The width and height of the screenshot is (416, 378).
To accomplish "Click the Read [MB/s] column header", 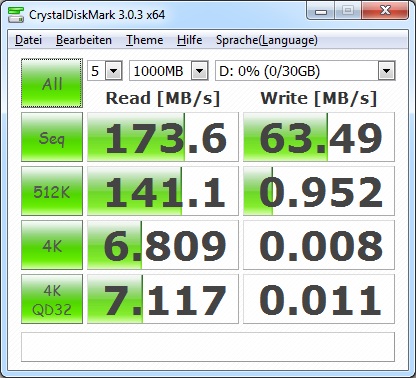I will point(163,99).
